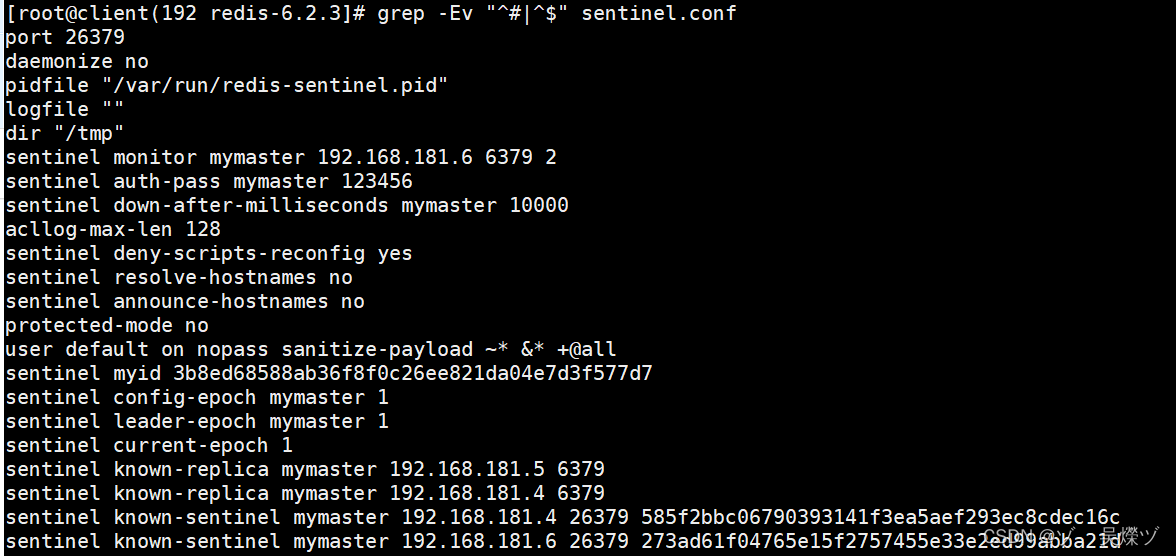The image size is (1176, 556).
Task: Click the known-sentinel 192.168.181.4 line
Action: pyautogui.click(x=562, y=518)
